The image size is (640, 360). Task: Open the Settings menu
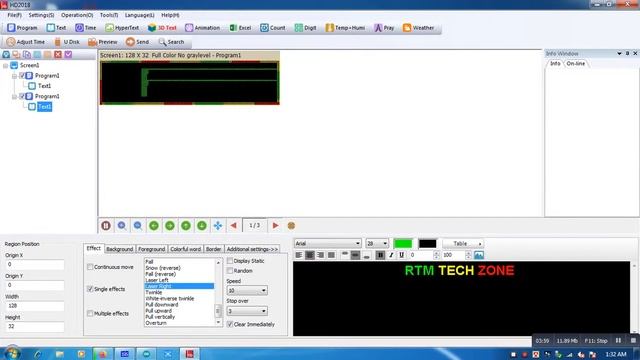tap(41, 15)
